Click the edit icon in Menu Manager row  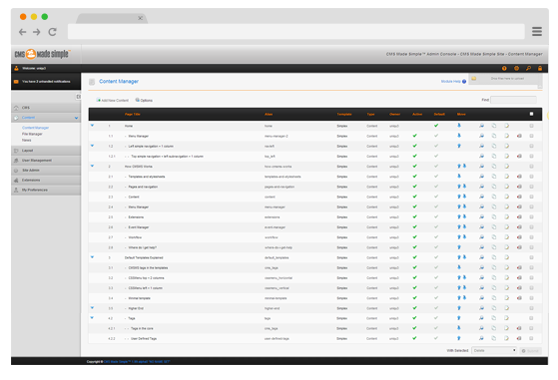[506, 136]
